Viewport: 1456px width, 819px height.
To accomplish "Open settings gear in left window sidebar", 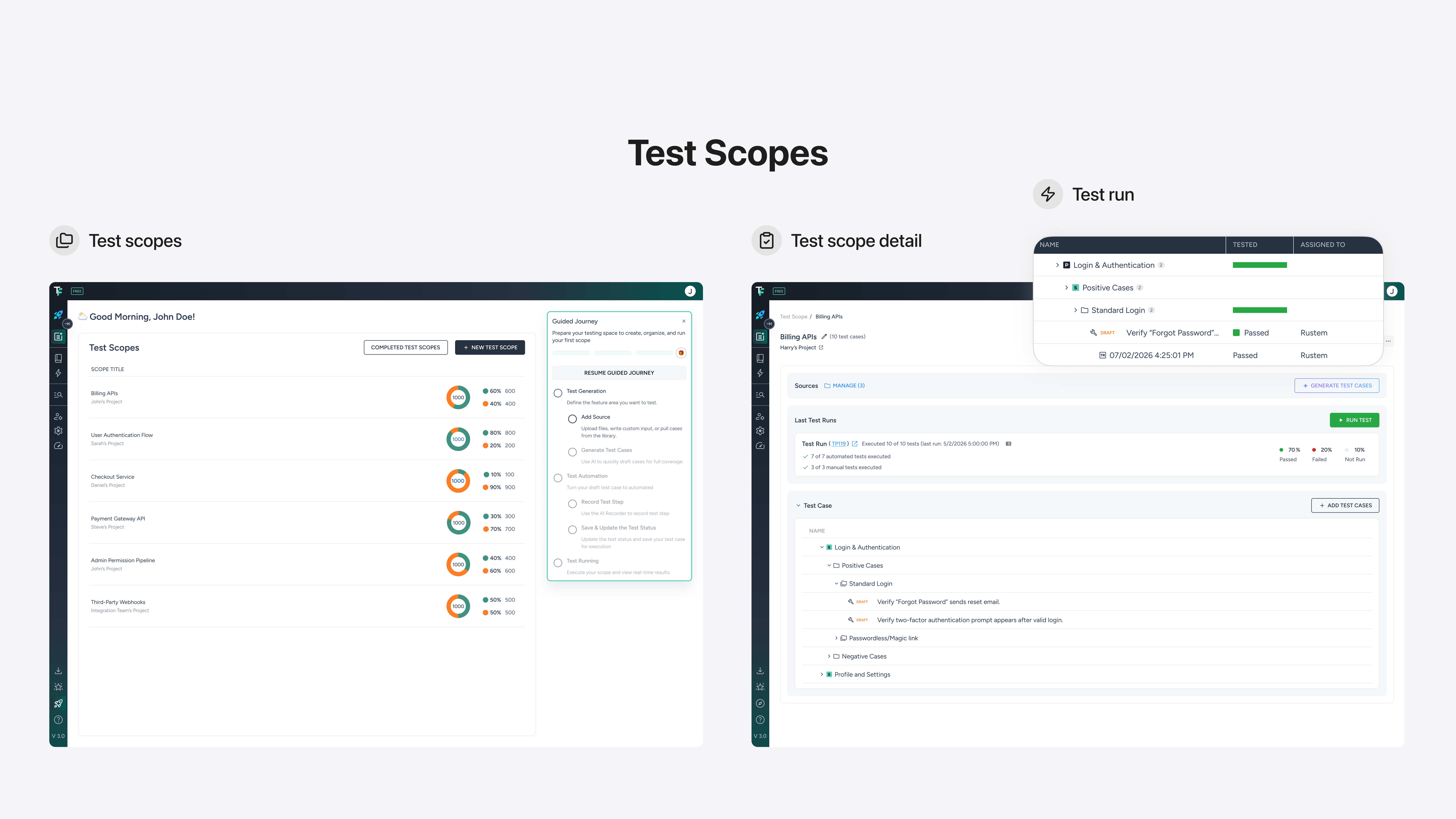I will [x=58, y=431].
